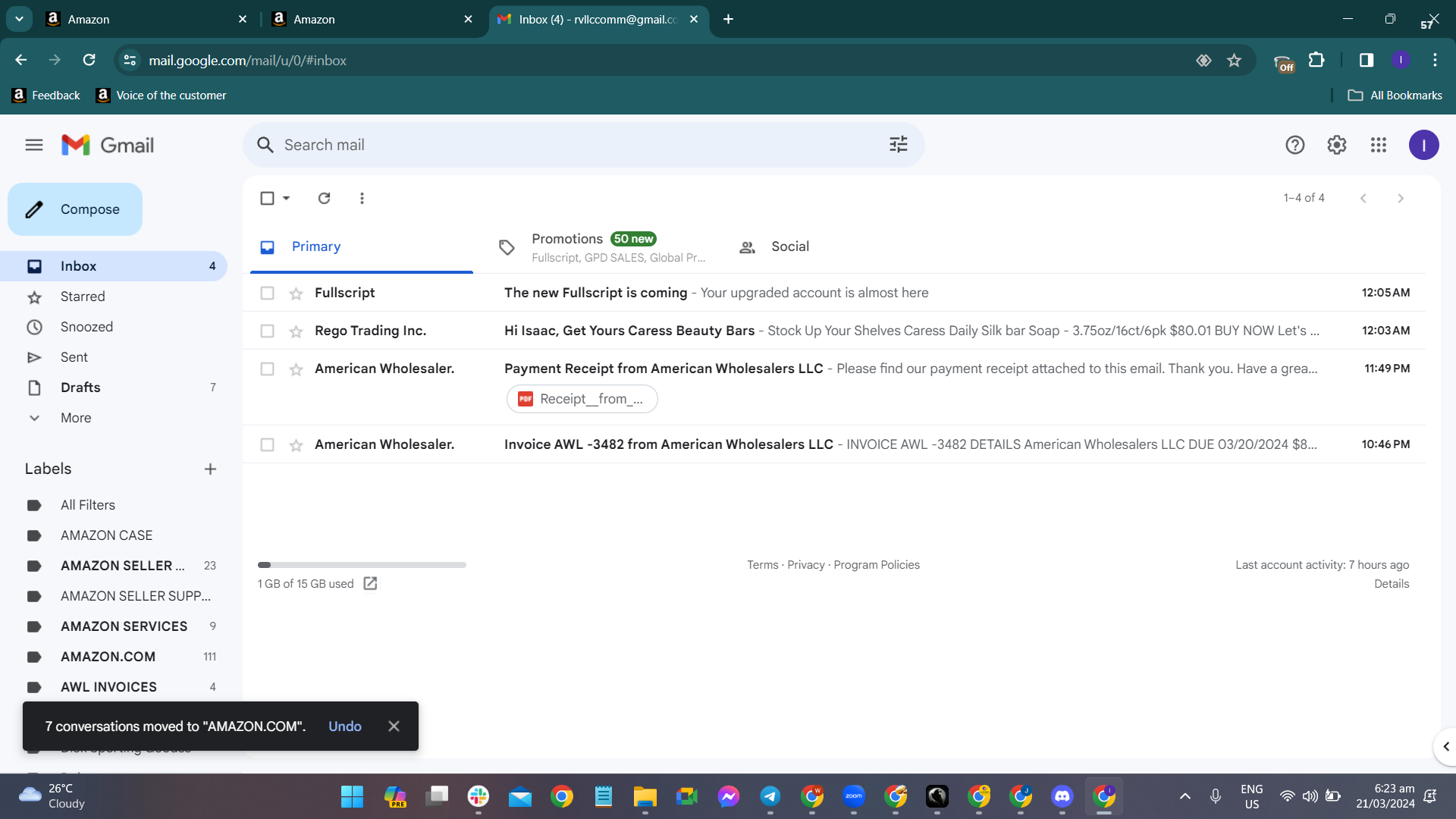
Task: Tick the select all checkbox
Action: pyautogui.click(x=267, y=198)
